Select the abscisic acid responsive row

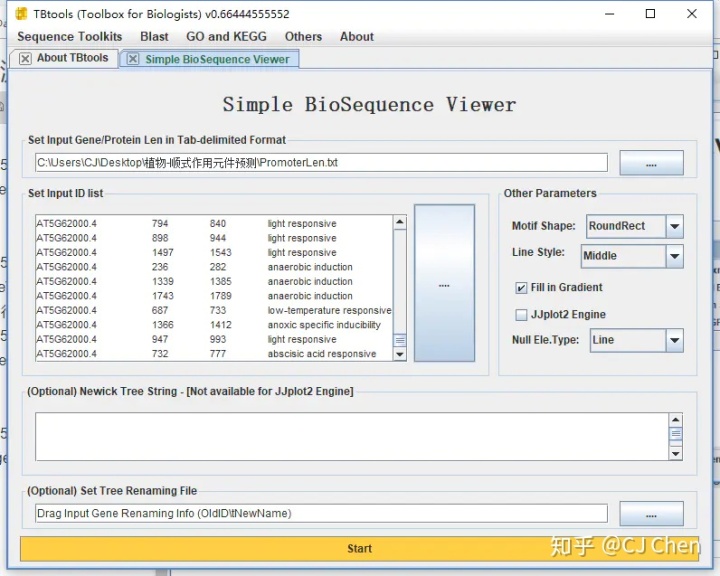pyautogui.click(x=214, y=354)
